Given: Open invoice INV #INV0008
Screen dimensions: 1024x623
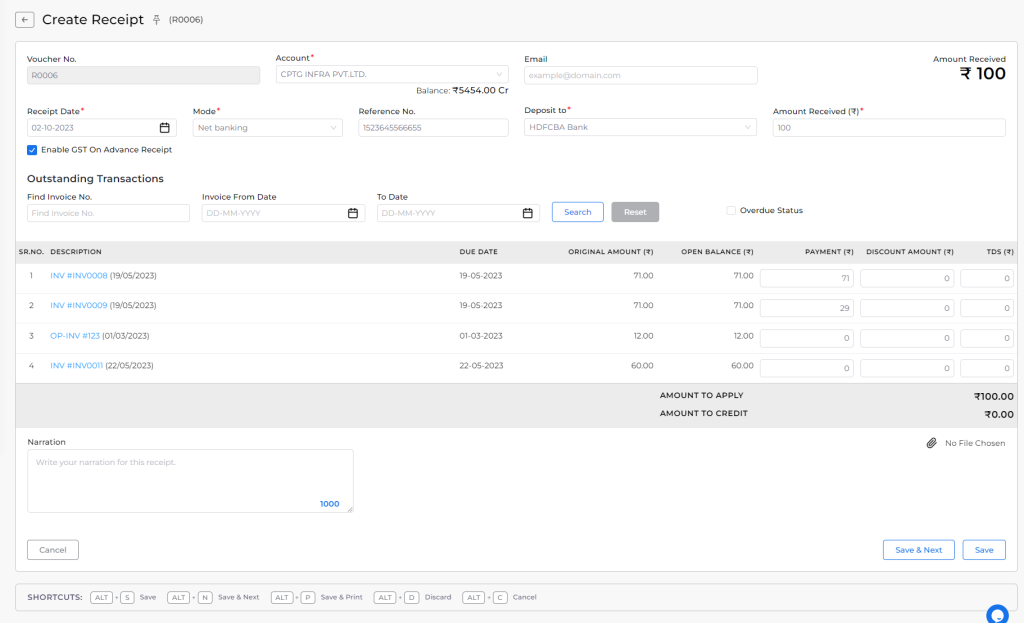Looking at the screenshot, I should (81, 275).
